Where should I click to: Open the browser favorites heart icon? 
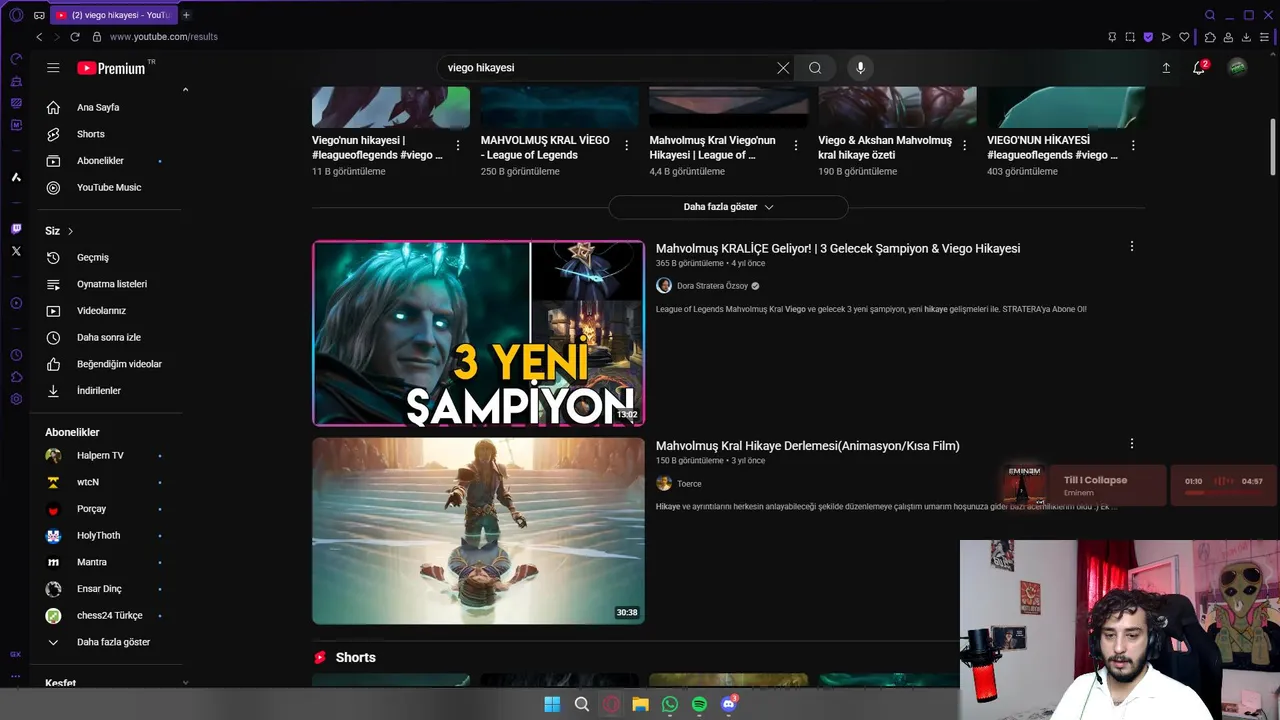(x=1185, y=37)
